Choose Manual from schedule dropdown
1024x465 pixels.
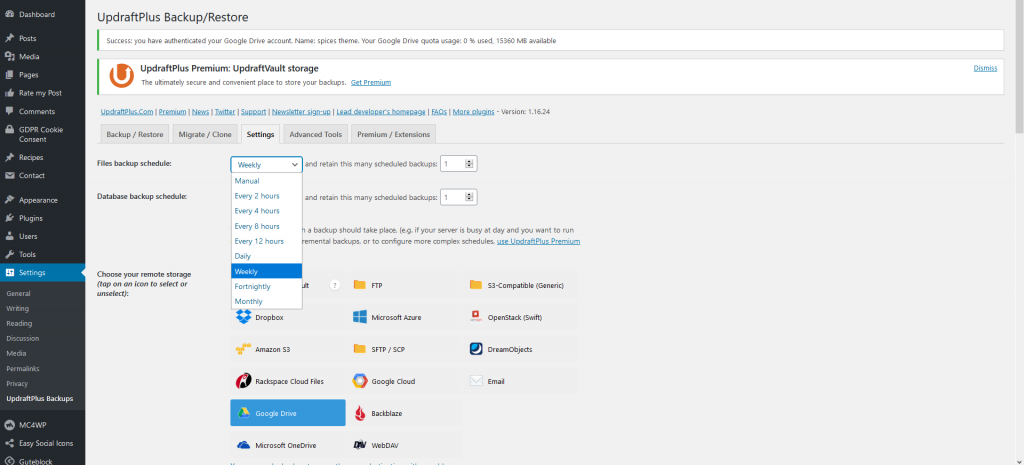click(x=266, y=181)
